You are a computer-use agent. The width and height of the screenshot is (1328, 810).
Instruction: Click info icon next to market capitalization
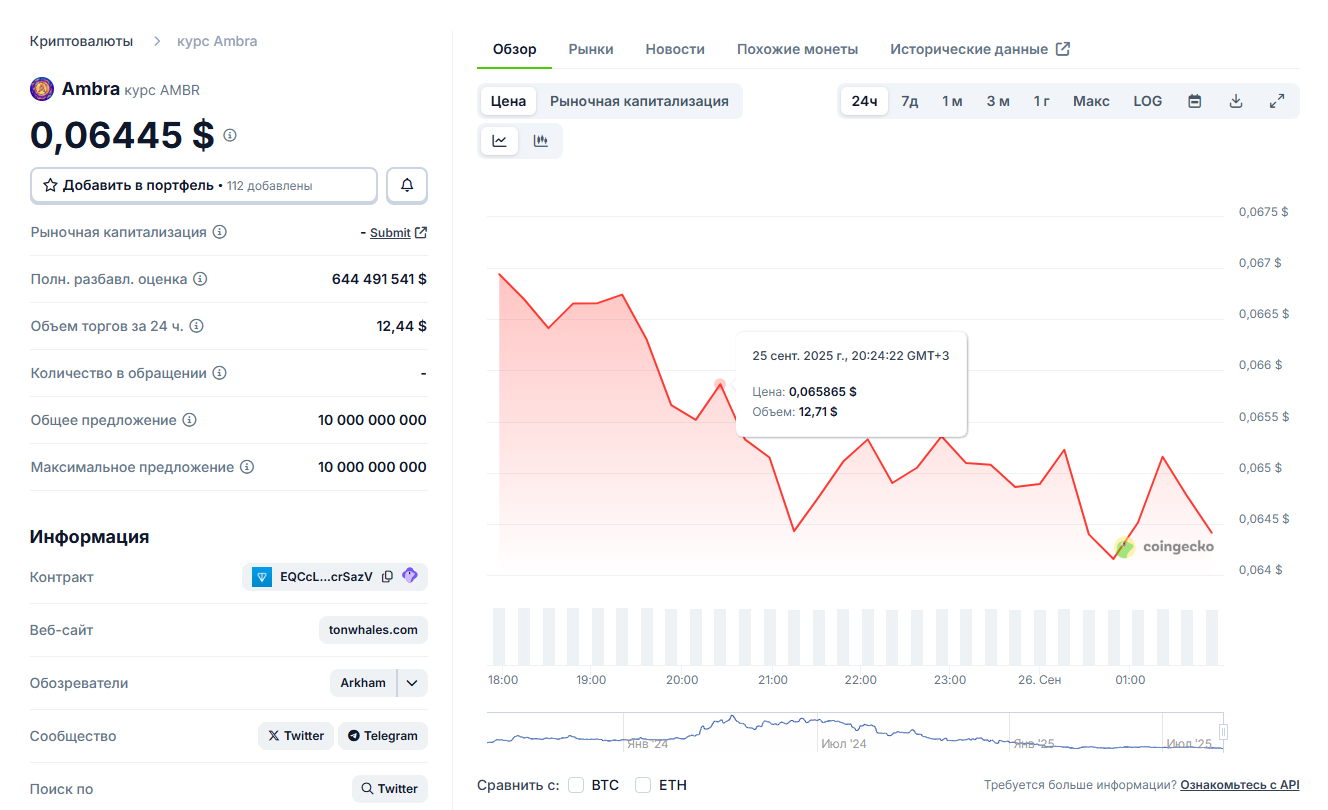coord(220,232)
